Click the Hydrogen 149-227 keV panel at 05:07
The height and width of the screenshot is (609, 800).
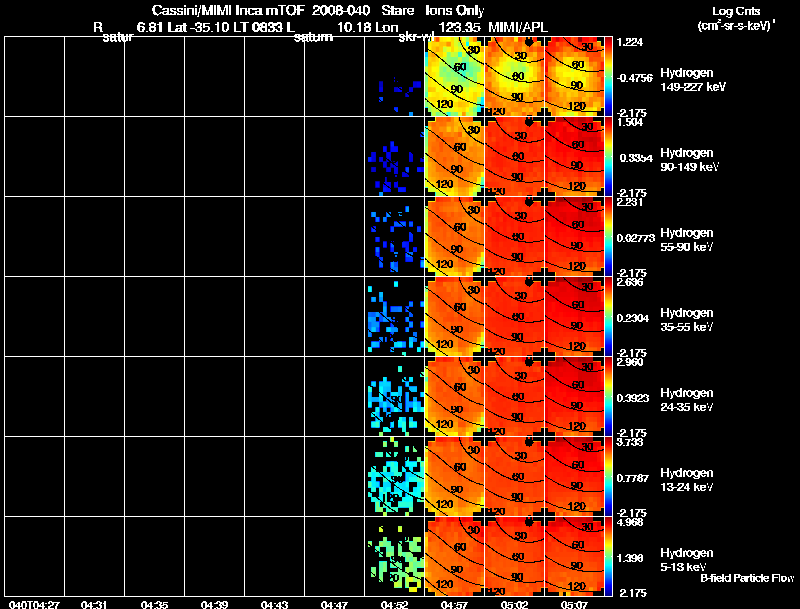coord(574,77)
